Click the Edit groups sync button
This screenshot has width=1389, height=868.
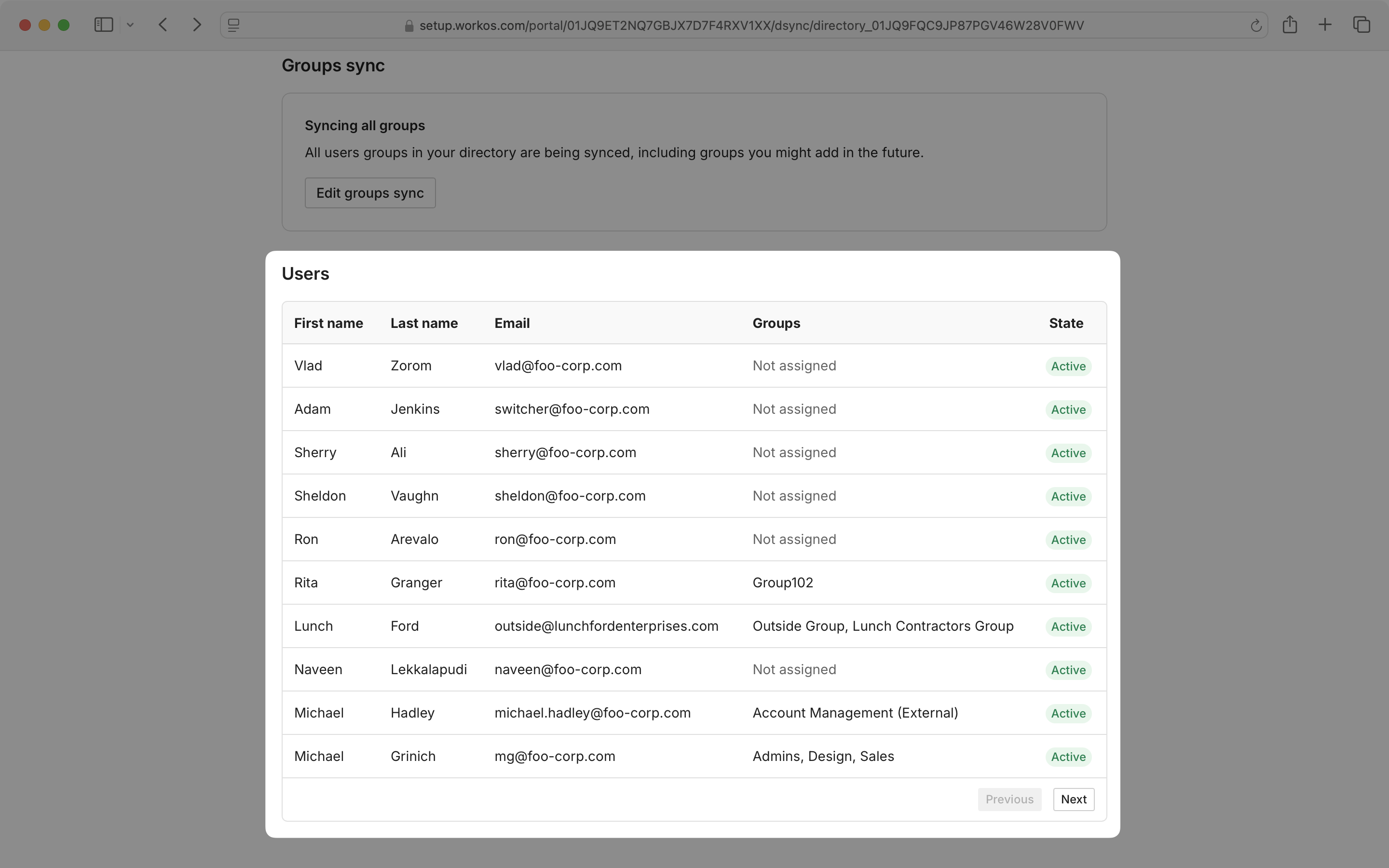tap(370, 193)
